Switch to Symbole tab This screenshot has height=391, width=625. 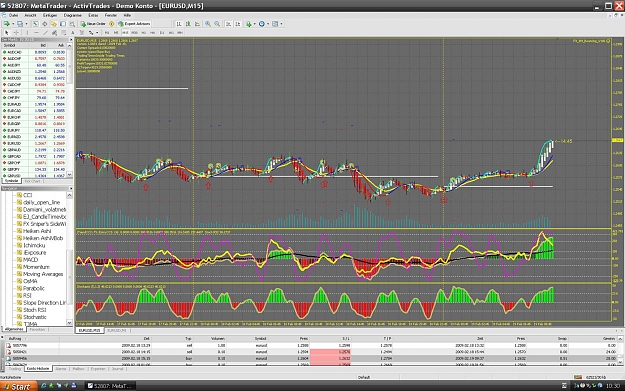click(x=11, y=181)
